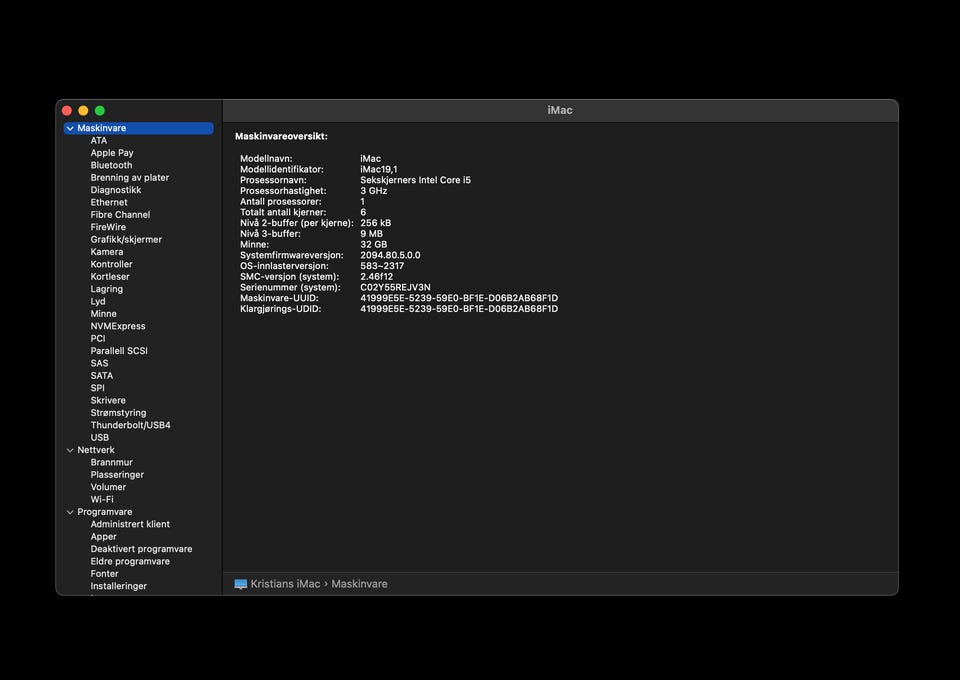Click Maskinvare in the path bar

tap(359, 584)
